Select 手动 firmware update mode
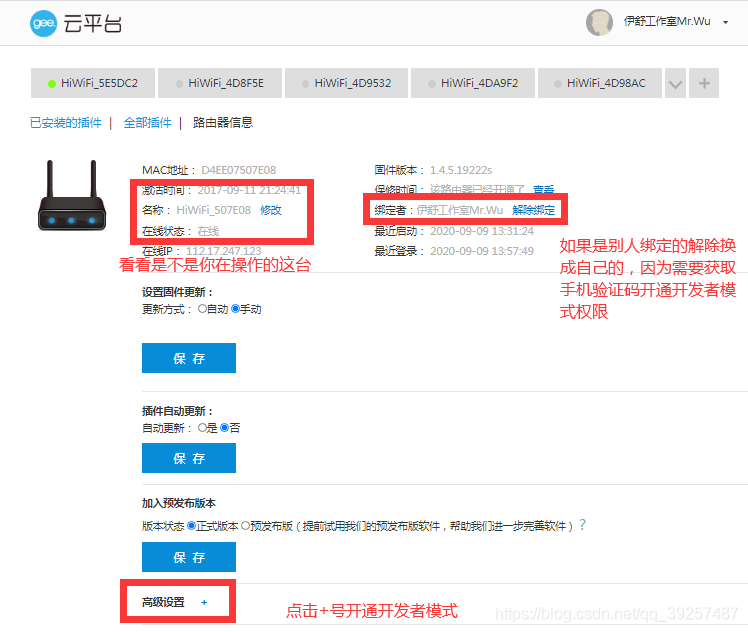The height and width of the screenshot is (632, 748). [x=235, y=309]
